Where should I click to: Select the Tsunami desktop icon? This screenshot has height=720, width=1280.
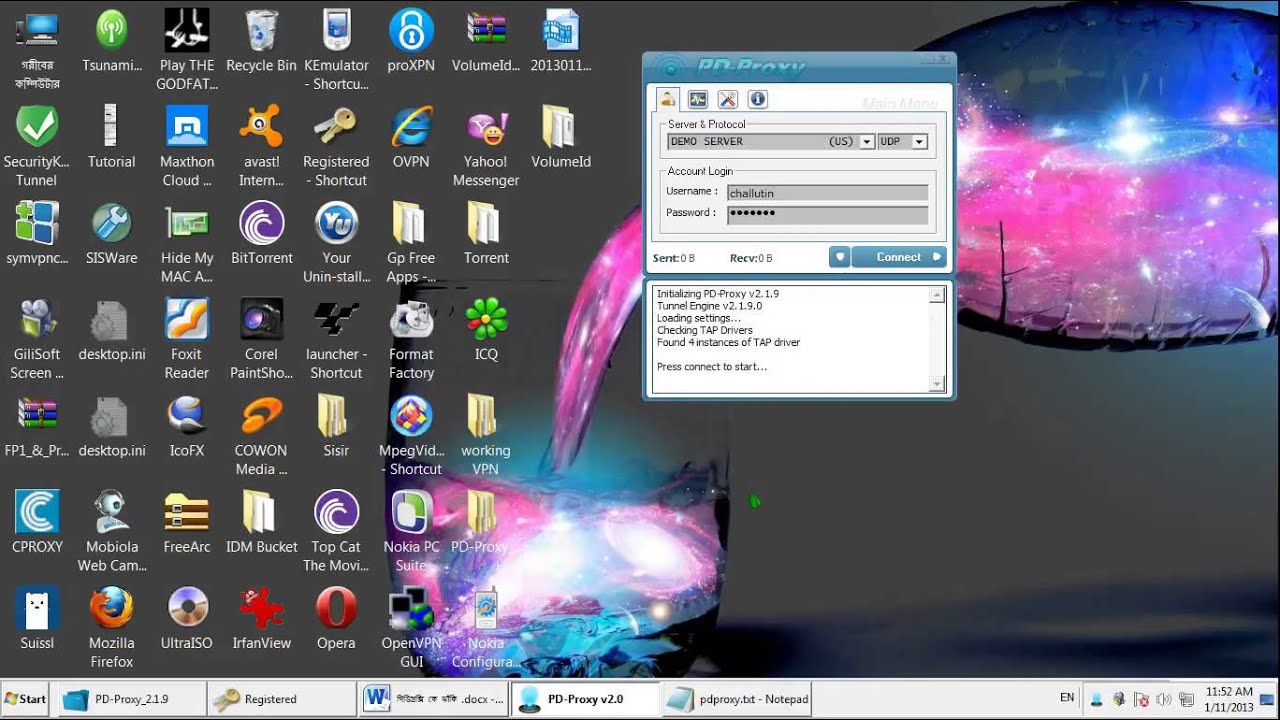[x=112, y=40]
